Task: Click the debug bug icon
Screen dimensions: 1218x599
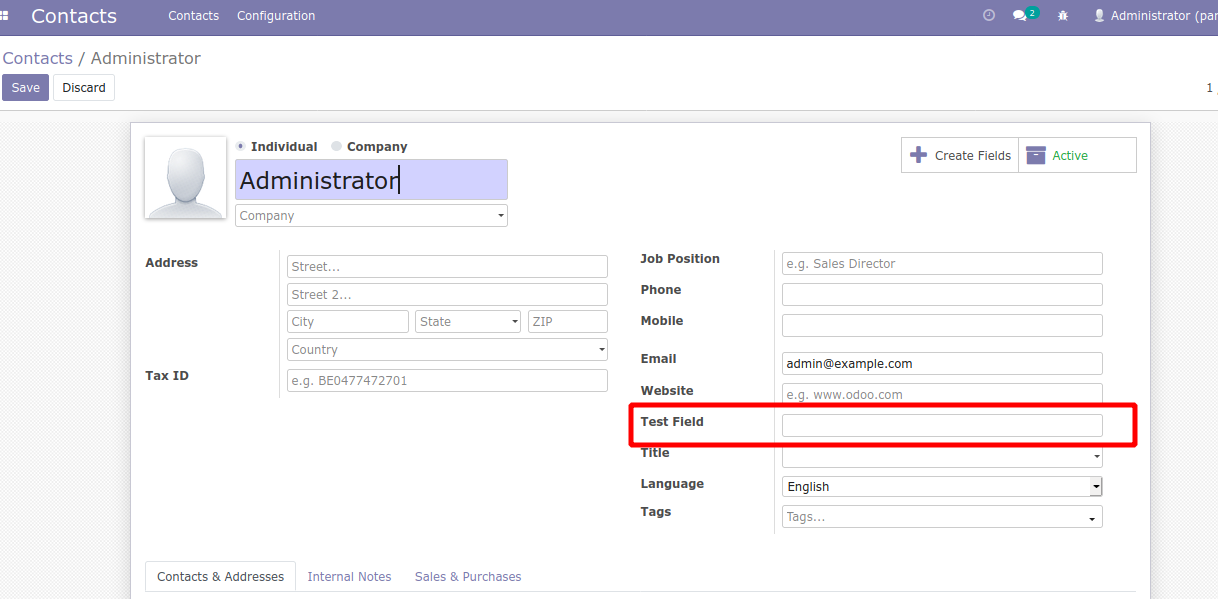Action: [x=1063, y=16]
